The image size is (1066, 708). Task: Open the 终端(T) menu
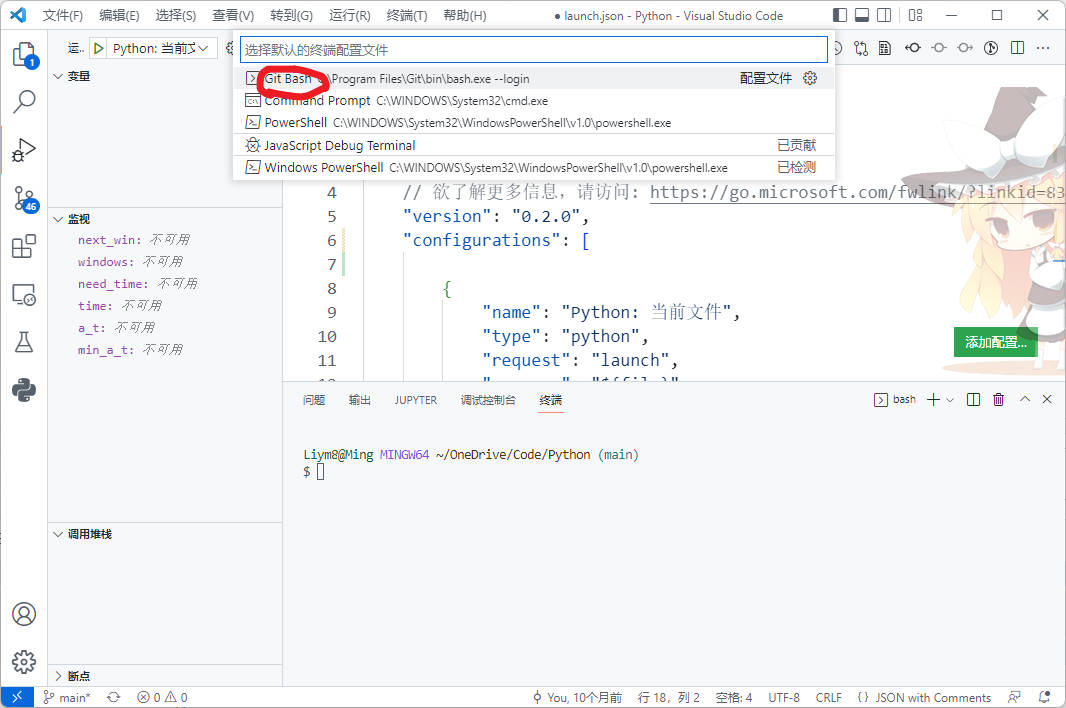click(407, 16)
